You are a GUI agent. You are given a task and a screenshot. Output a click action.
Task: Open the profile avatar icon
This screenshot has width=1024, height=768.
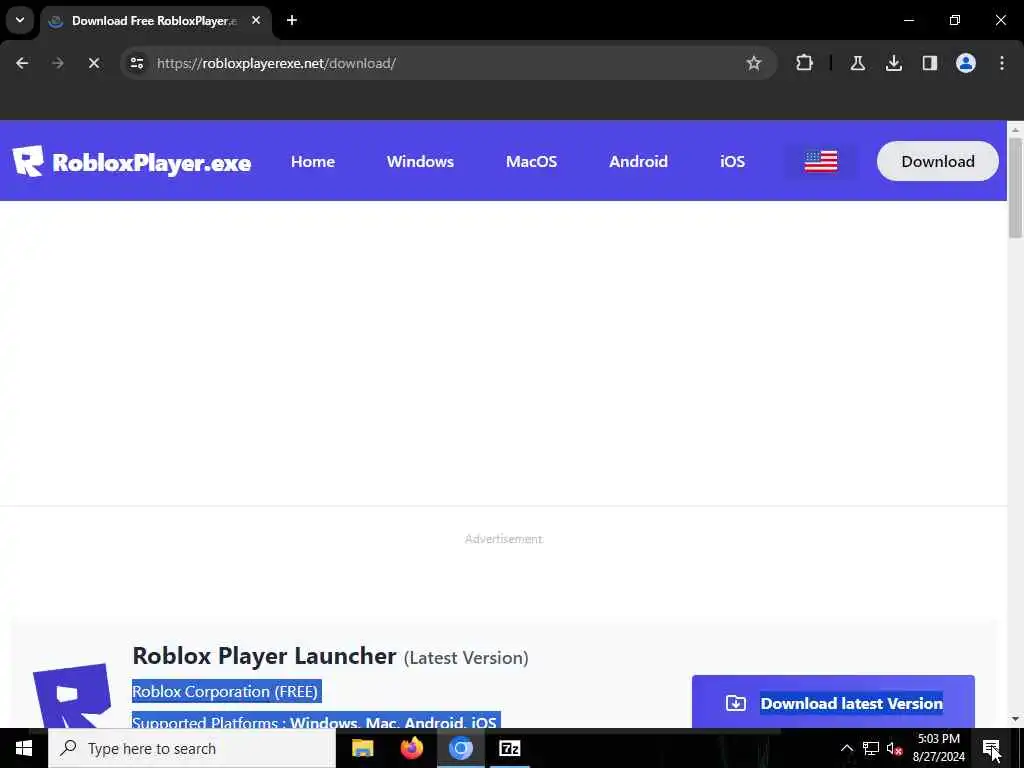(965, 63)
